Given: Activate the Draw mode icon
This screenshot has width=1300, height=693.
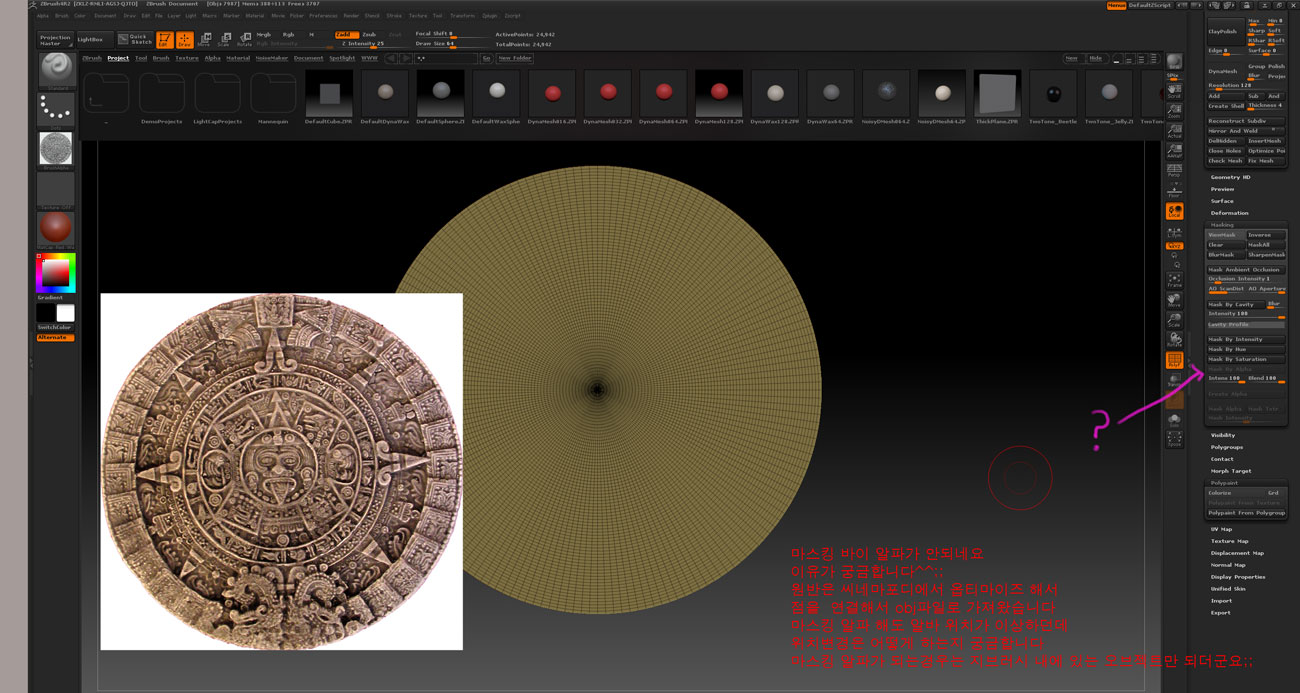Looking at the screenshot, I should 184,40.
